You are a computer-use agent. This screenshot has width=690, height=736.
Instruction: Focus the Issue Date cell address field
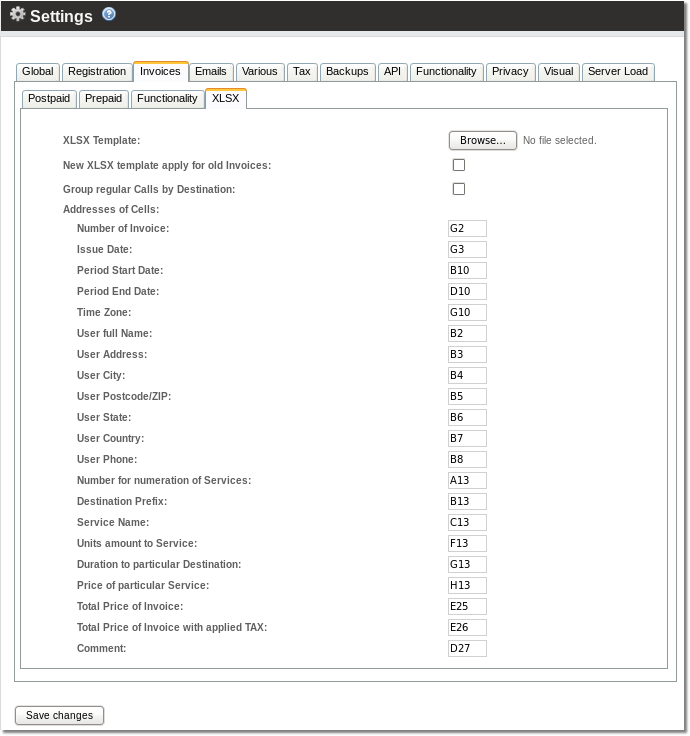[x=467, y=250]
